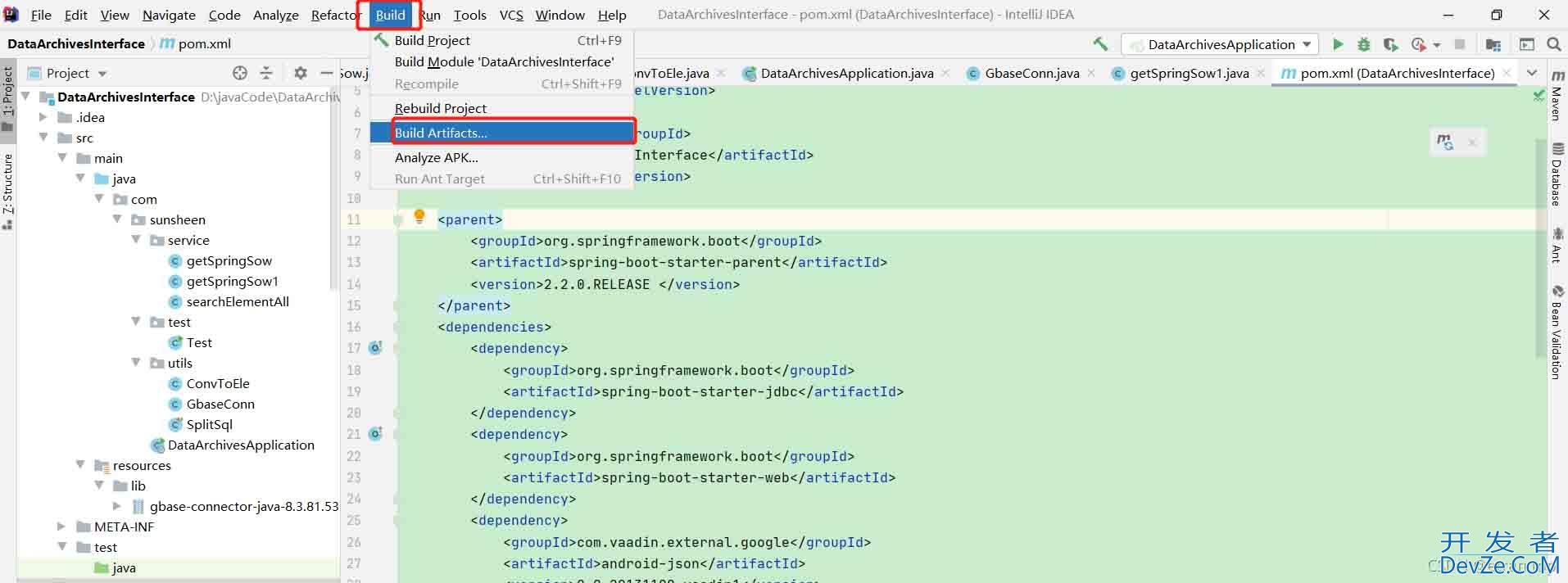Open the Navigate menu
The height and width of the screenshot is (583, 1568).
[x=169, y=15]
